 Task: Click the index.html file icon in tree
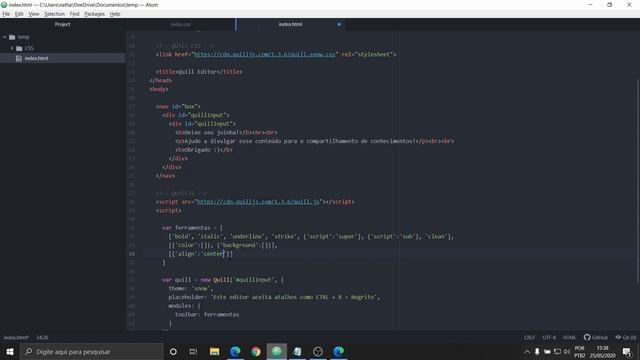click(x=19, y=58)
